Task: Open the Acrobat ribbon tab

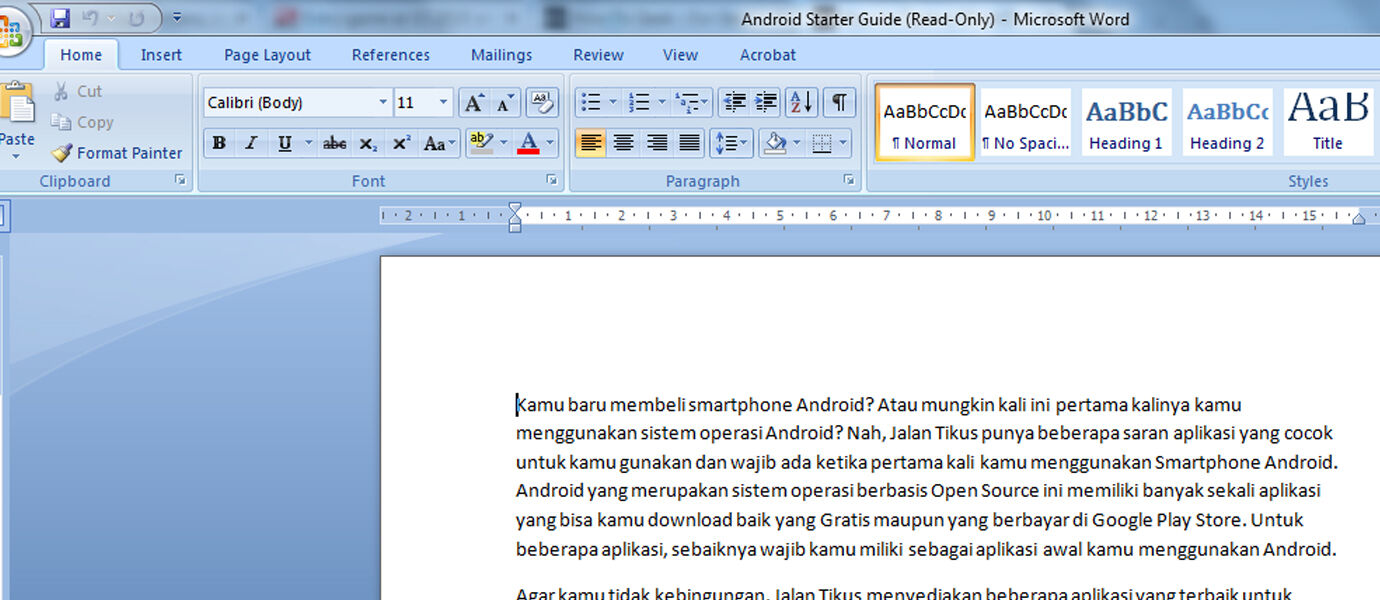Action: tap(767, 55)
